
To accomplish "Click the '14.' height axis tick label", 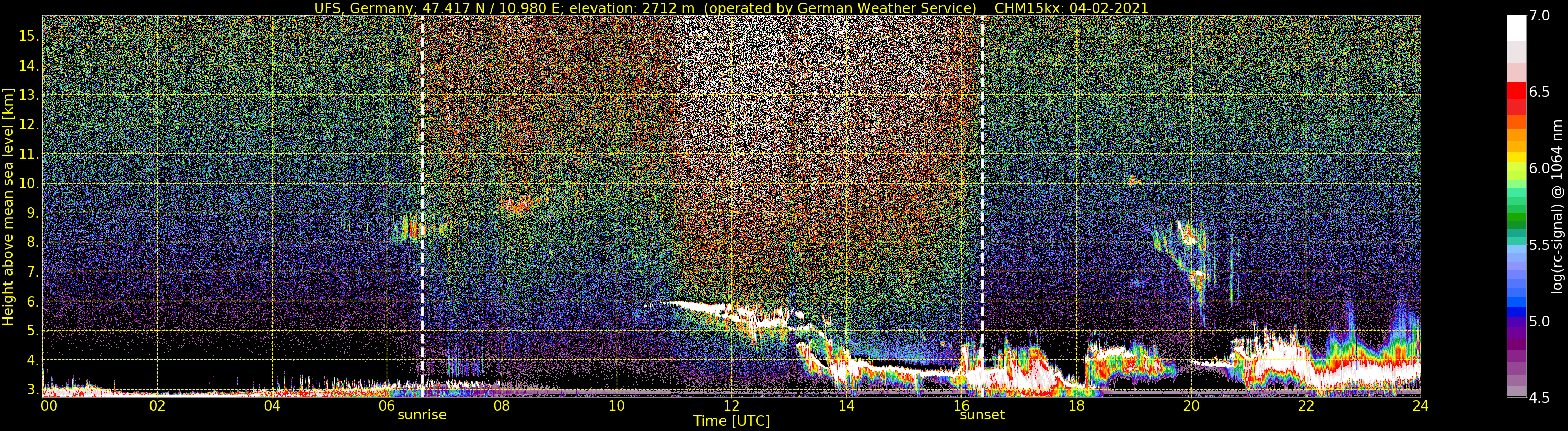I will pyautogui.click(x=29, y=66).
